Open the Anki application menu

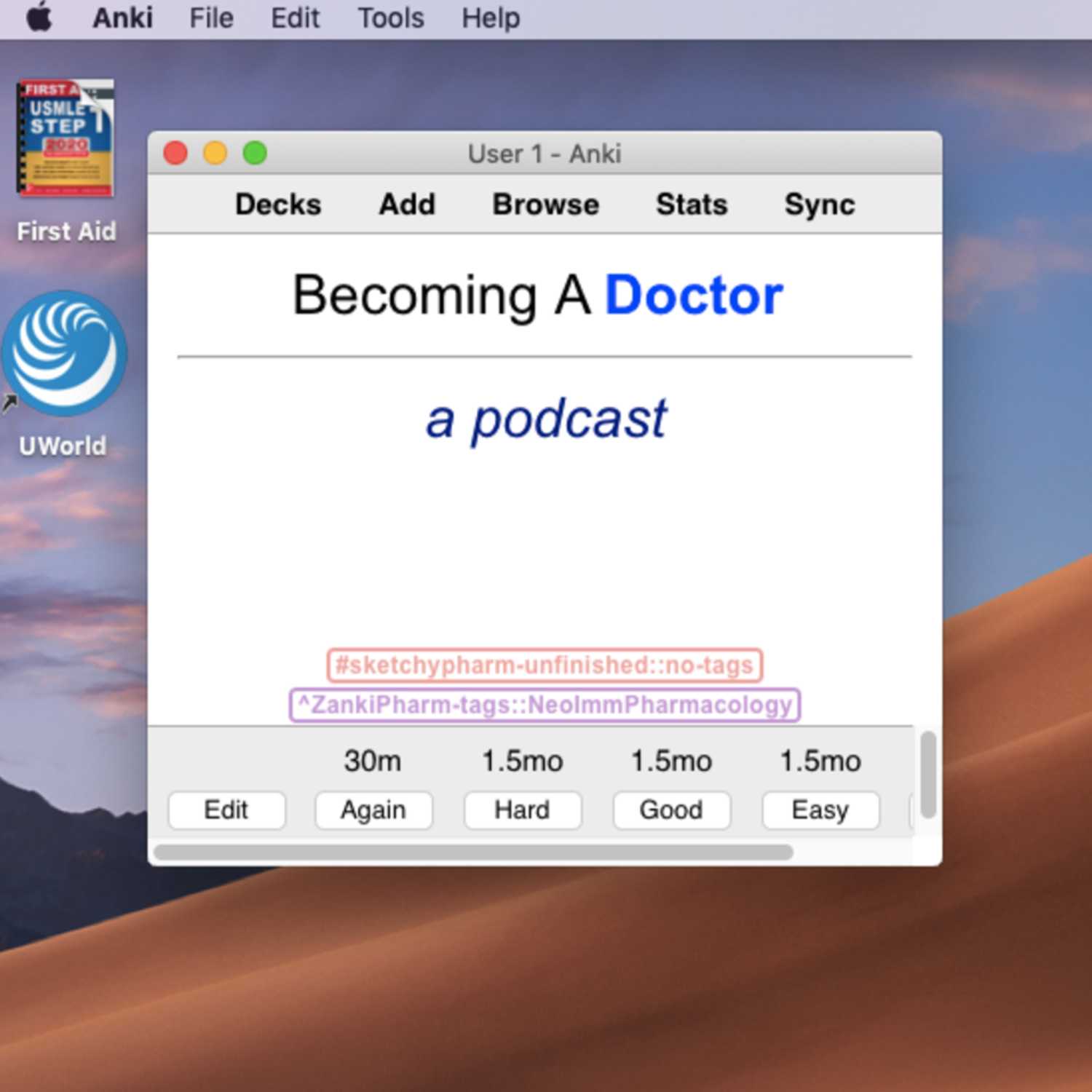[x=122, y=17]
